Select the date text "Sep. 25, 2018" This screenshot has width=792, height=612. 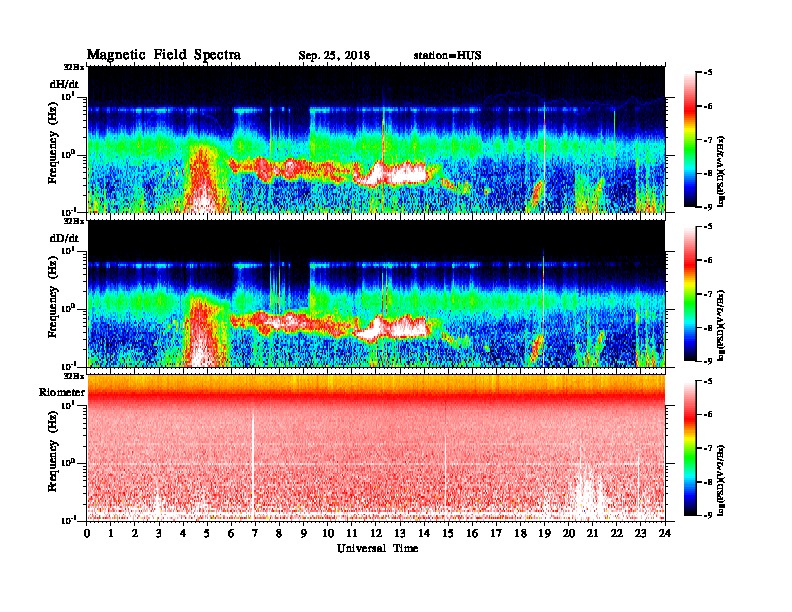[x=334, y=56]
